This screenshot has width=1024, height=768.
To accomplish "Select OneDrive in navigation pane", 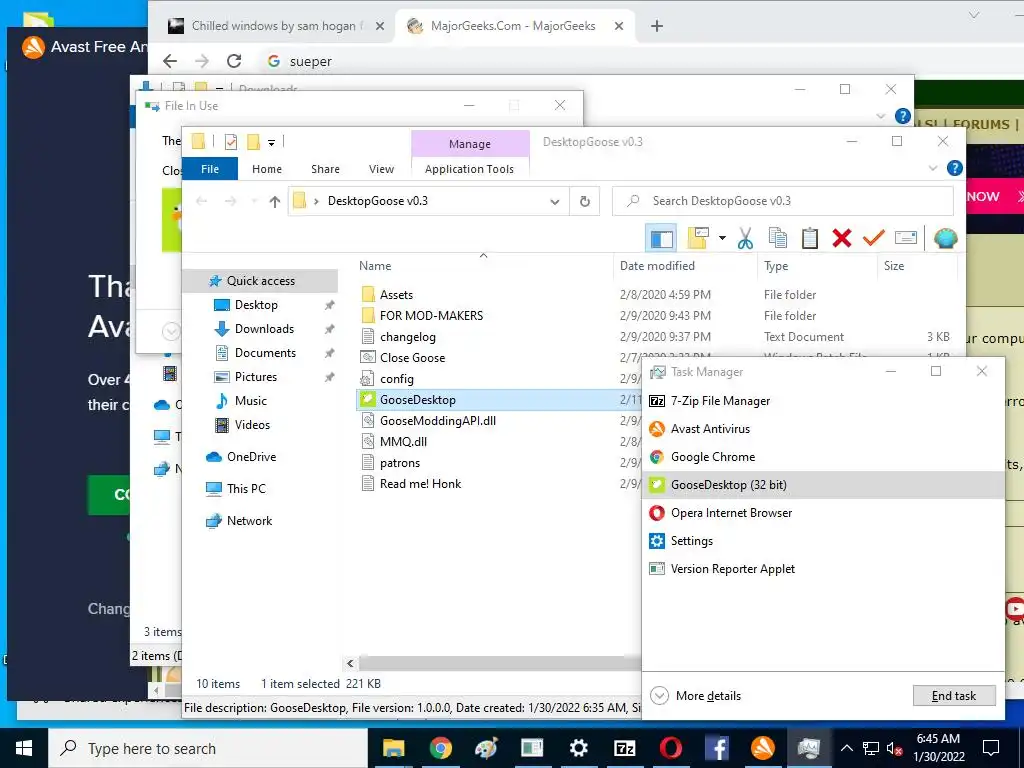I will pos(251,457).
